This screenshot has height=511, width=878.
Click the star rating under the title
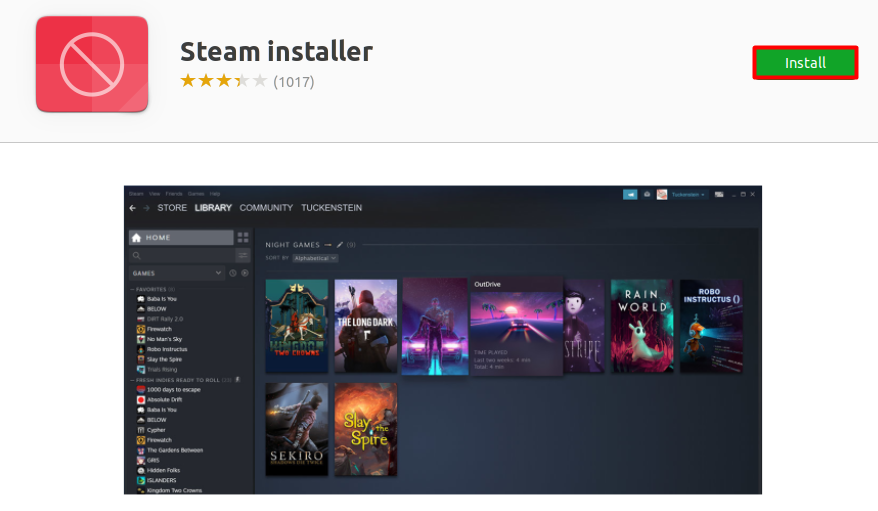[223, 81]
